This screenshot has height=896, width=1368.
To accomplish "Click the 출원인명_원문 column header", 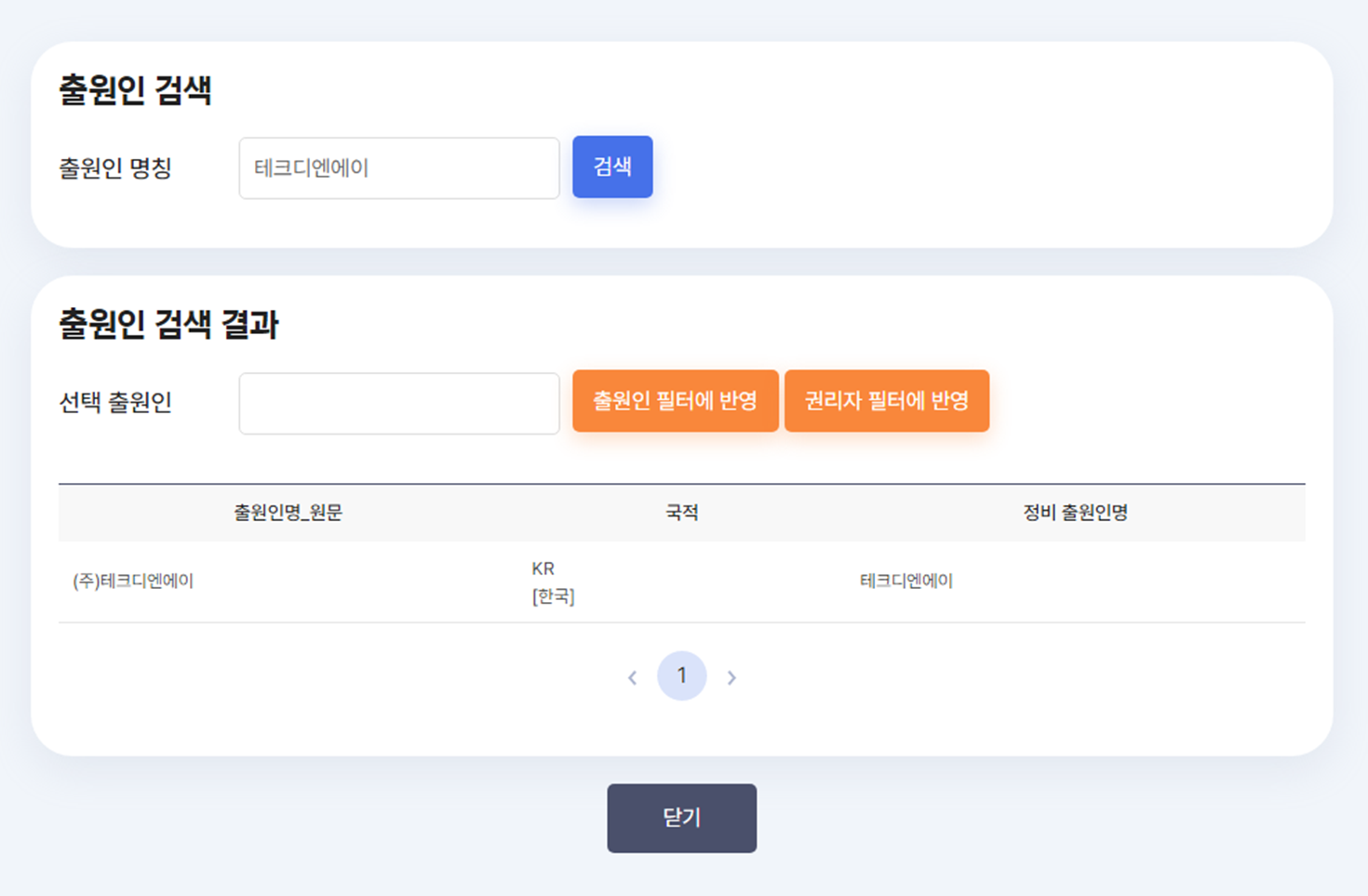I will point(288,513).
